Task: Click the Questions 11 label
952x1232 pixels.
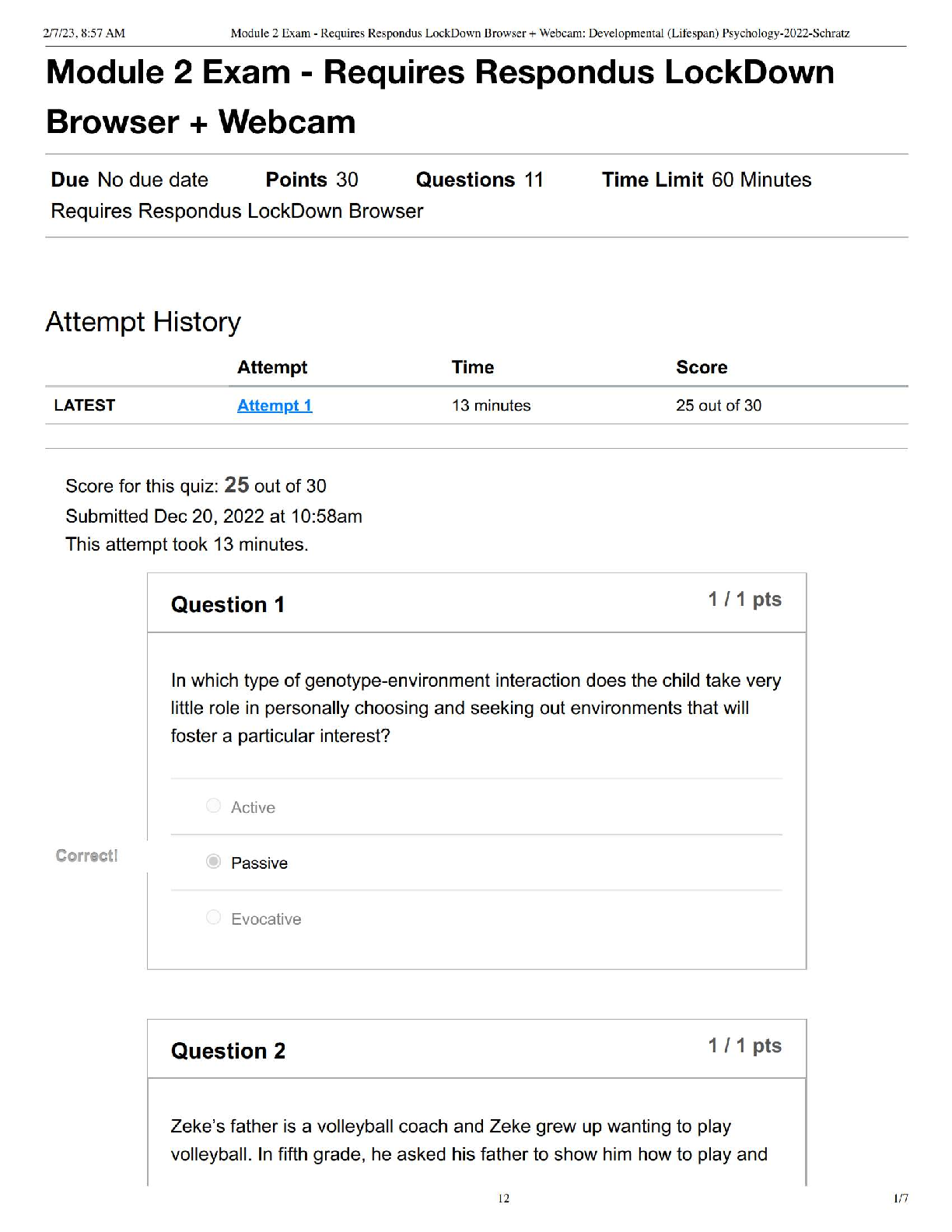Action: coord(479,180)
